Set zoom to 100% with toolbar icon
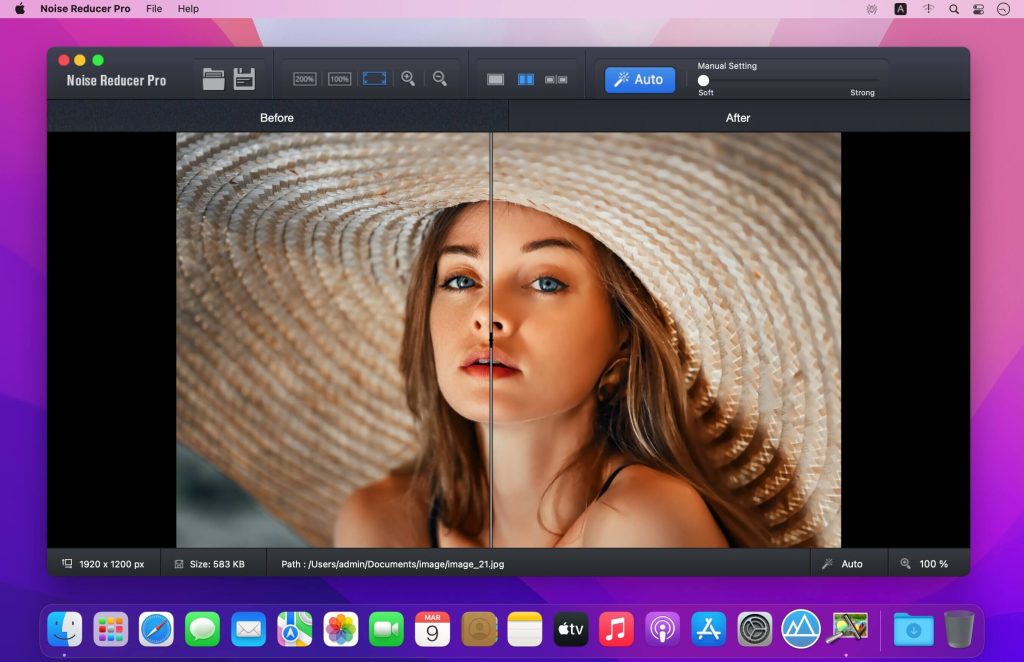This screenshot has height=662, width=1024. click(340, 79)
